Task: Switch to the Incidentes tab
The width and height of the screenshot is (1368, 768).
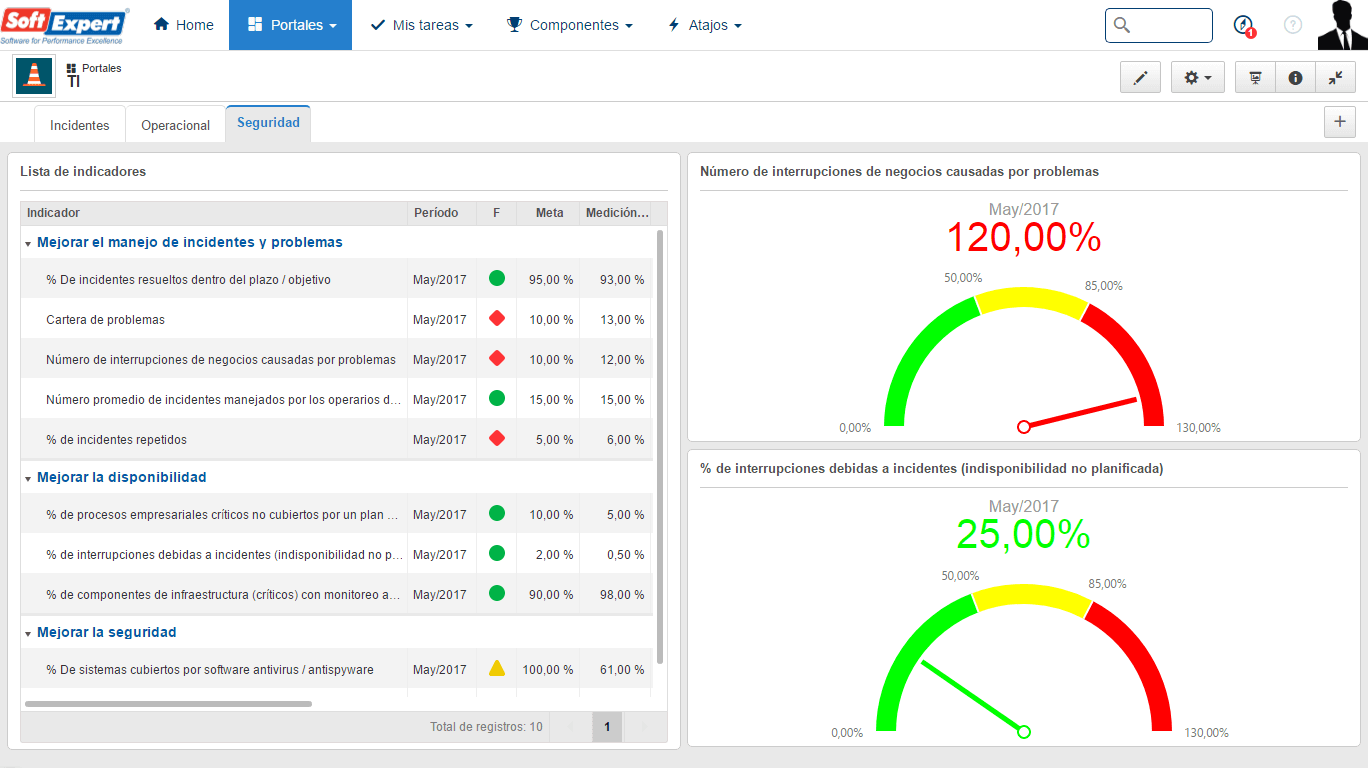Action: point(80,125)
